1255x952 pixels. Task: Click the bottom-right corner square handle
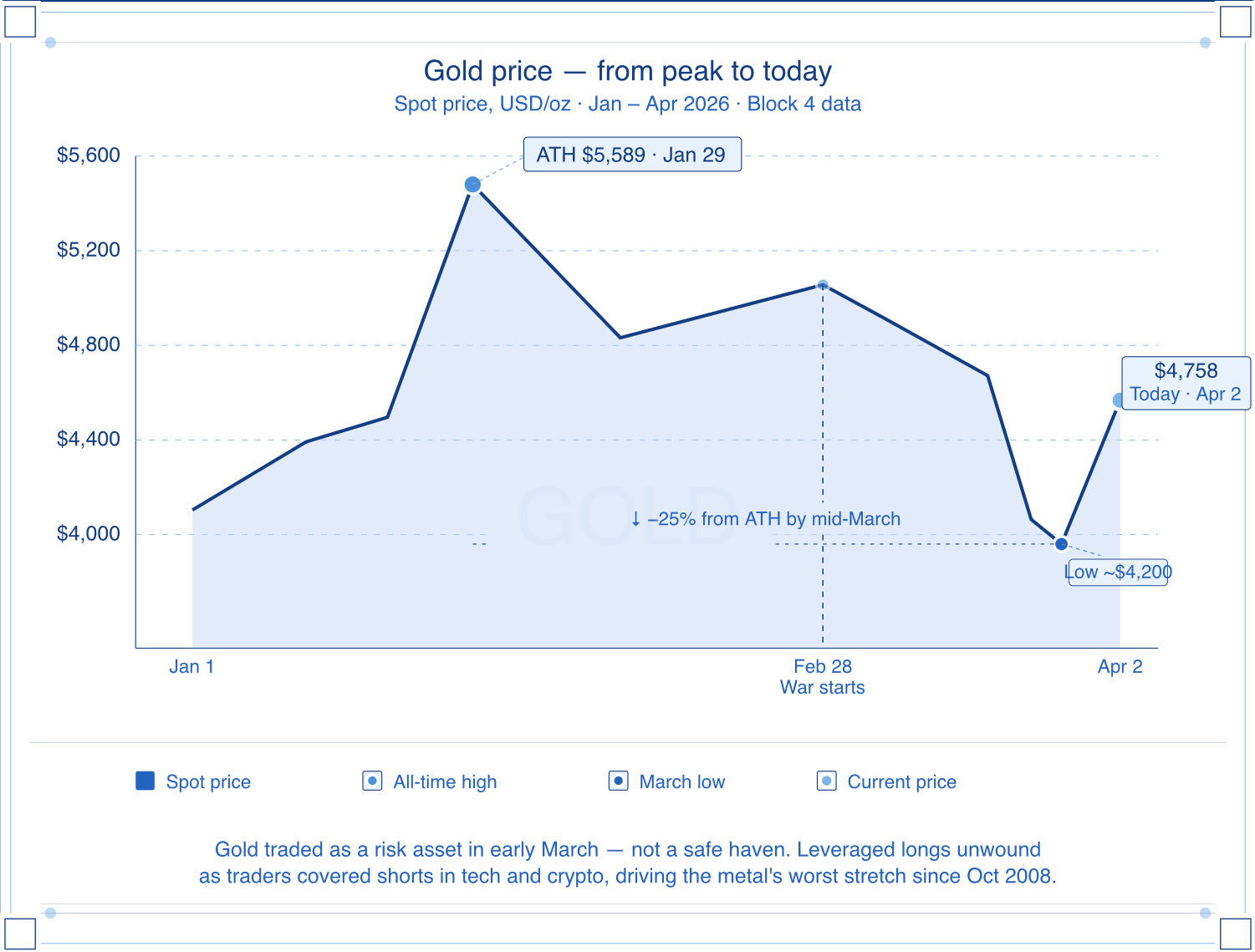pos(1235,933)
